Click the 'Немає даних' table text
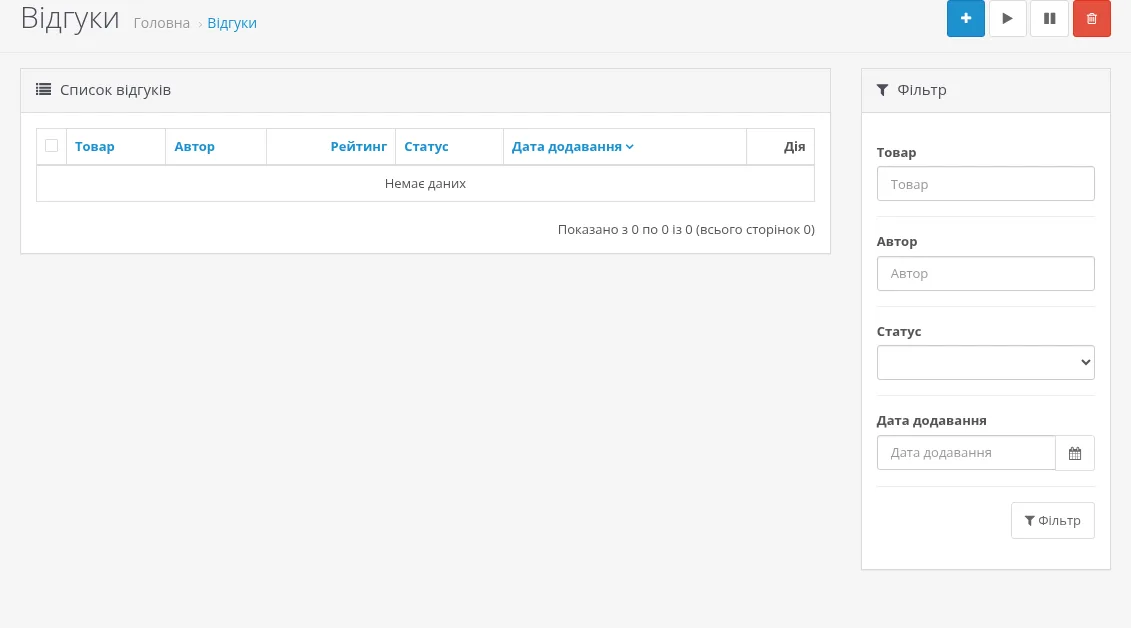 point(426,184)
